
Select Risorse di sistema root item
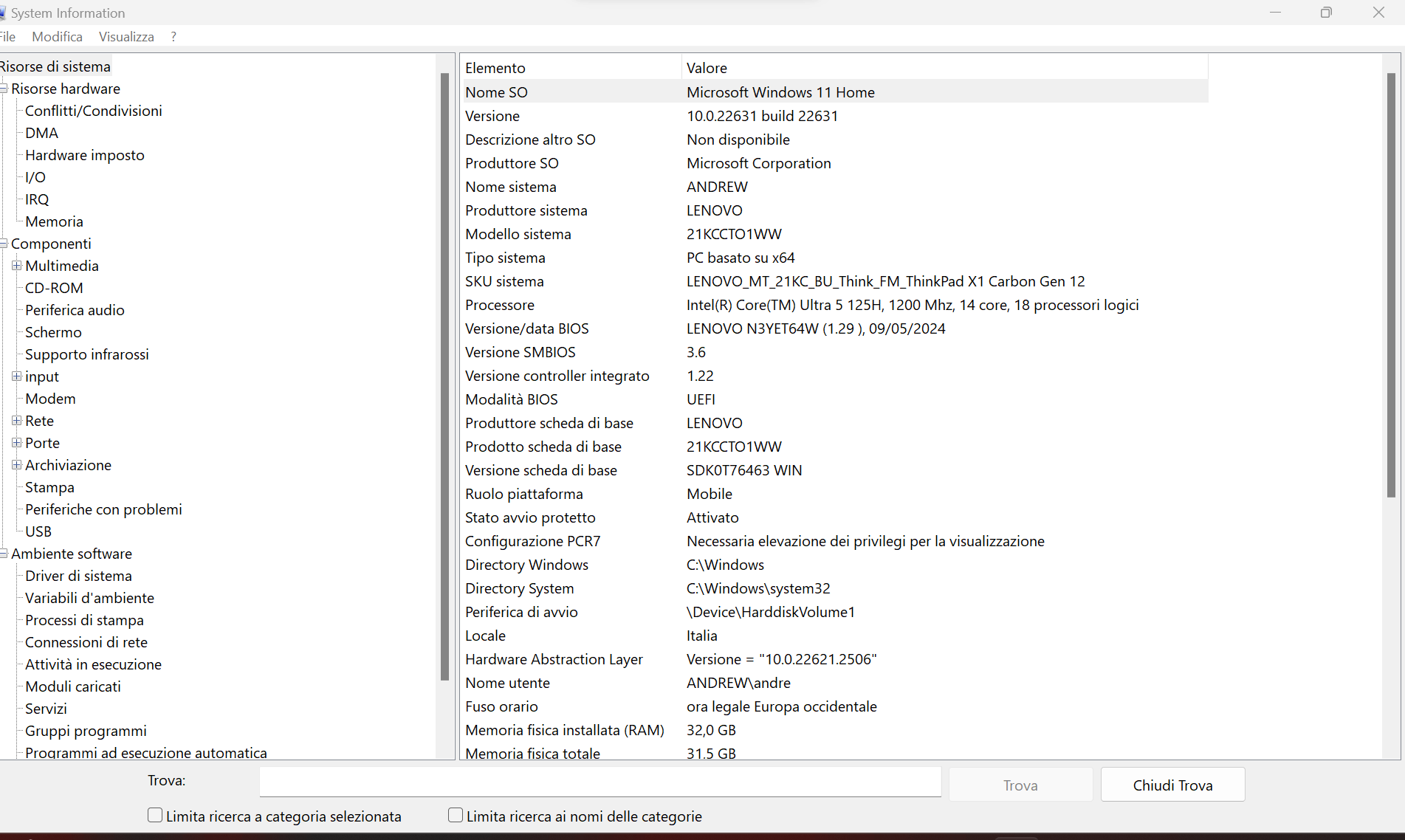click(x=55, y=66)
